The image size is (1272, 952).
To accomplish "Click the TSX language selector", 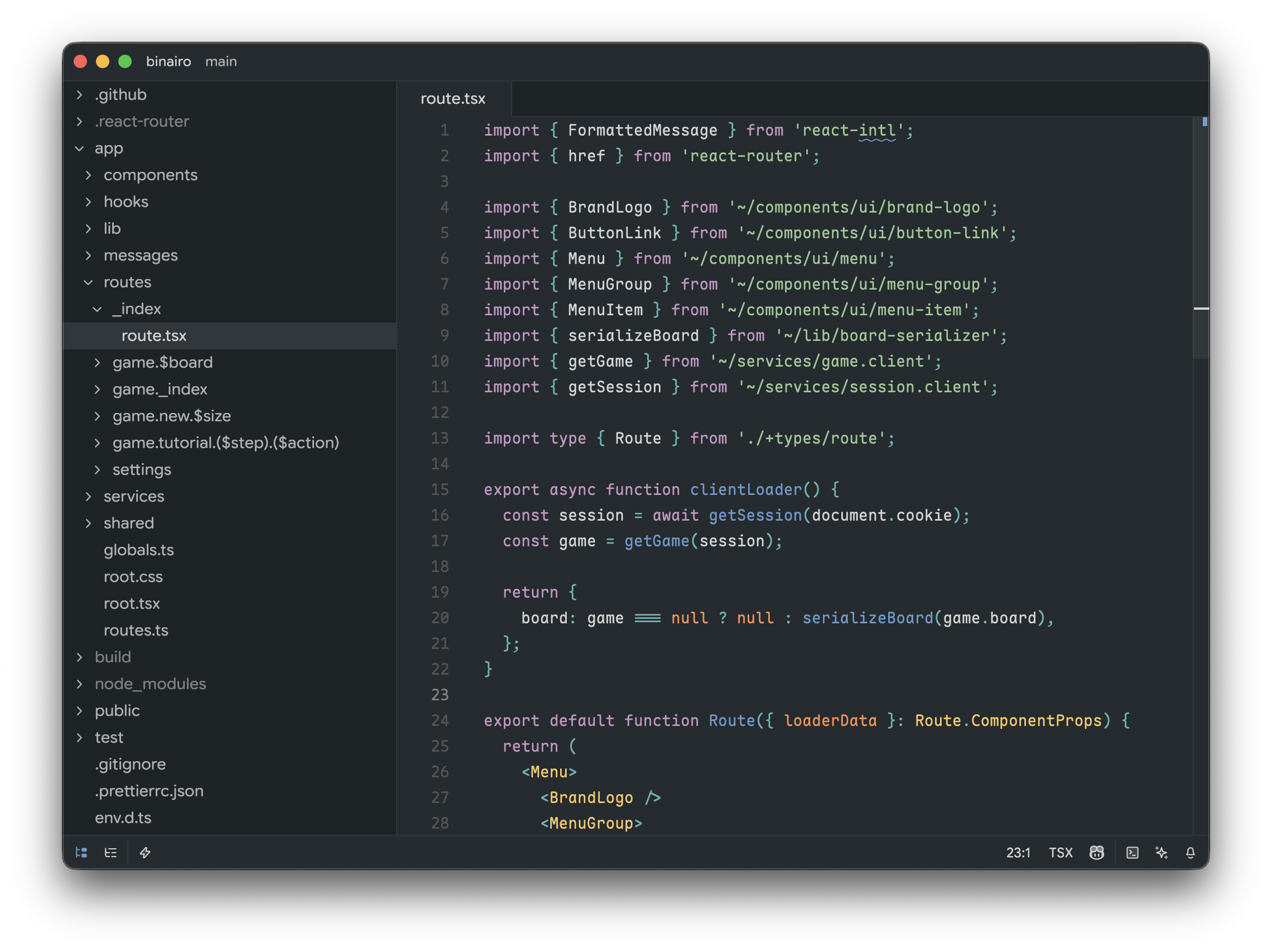I will 1061,853.
